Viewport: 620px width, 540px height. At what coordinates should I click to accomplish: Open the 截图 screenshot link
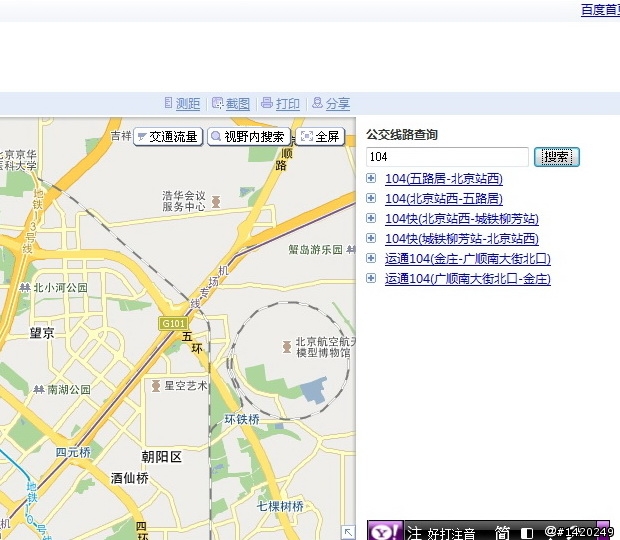click(238, 104)
